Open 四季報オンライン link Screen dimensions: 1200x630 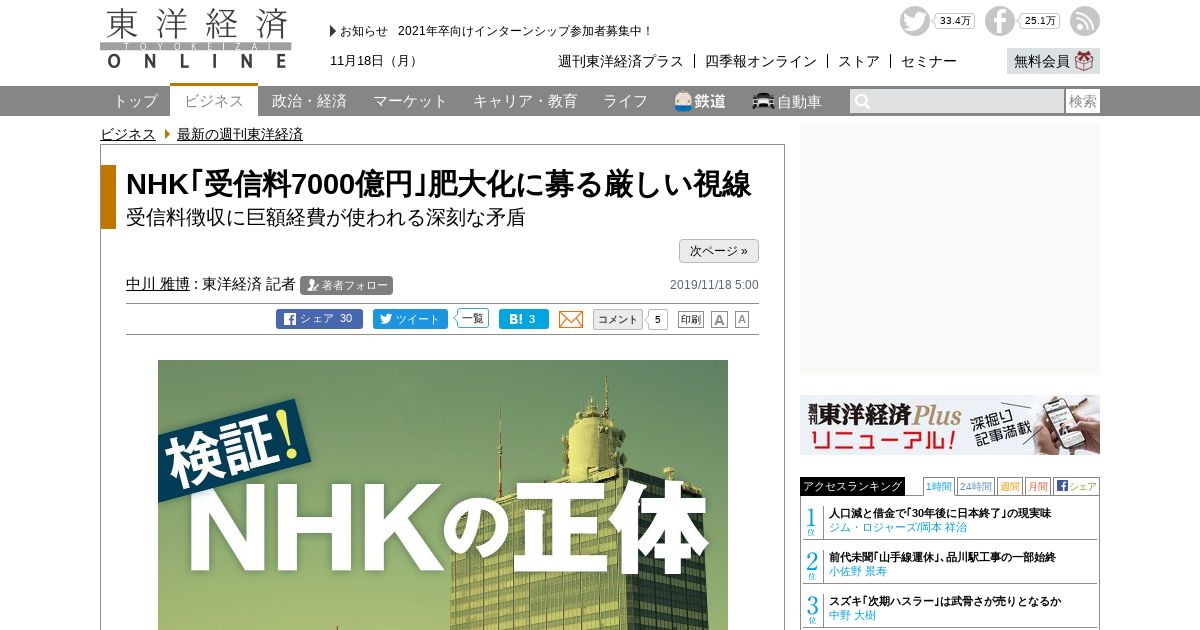[761, 61]
